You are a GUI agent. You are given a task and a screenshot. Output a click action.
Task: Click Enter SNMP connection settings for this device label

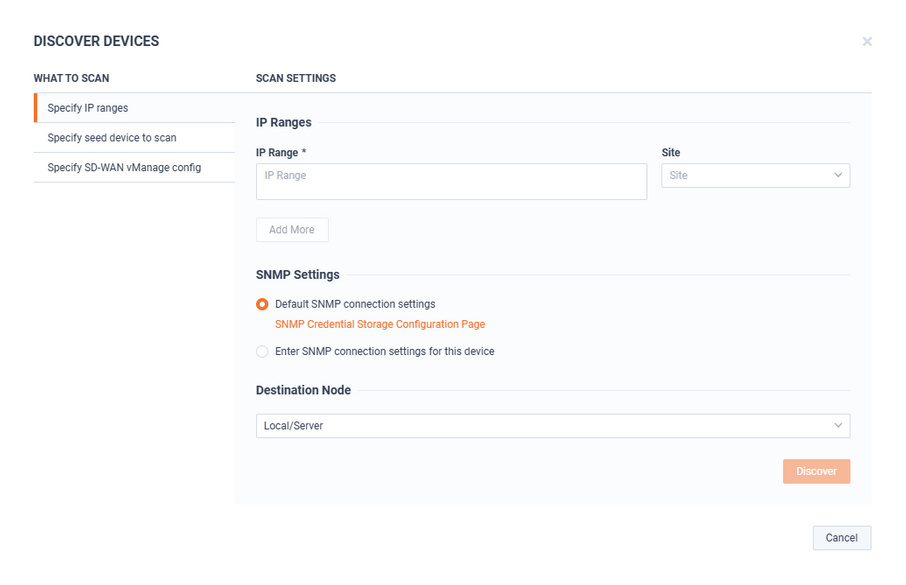384,351
